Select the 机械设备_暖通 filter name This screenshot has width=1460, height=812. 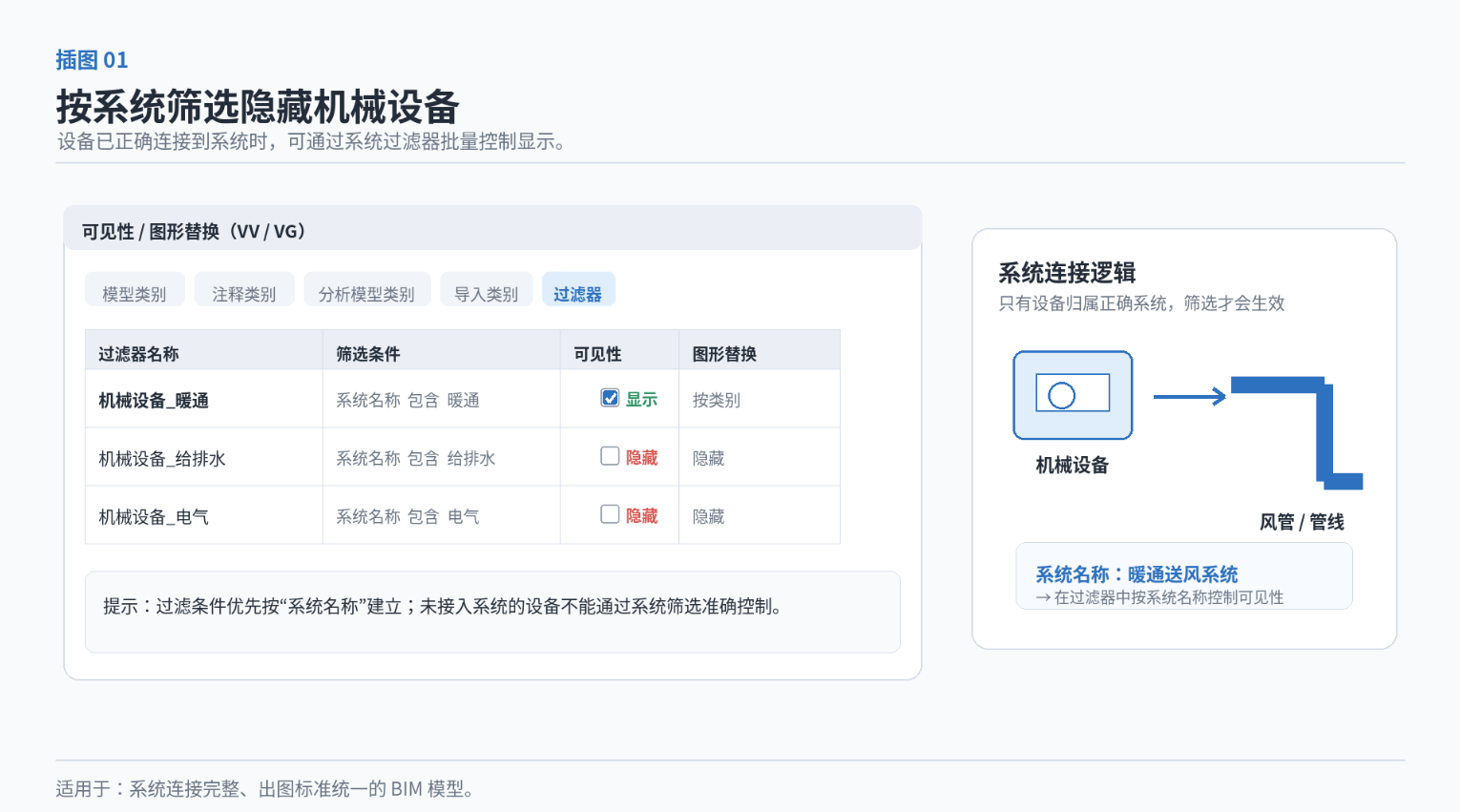pyautogui.click(x=154, y=401)
